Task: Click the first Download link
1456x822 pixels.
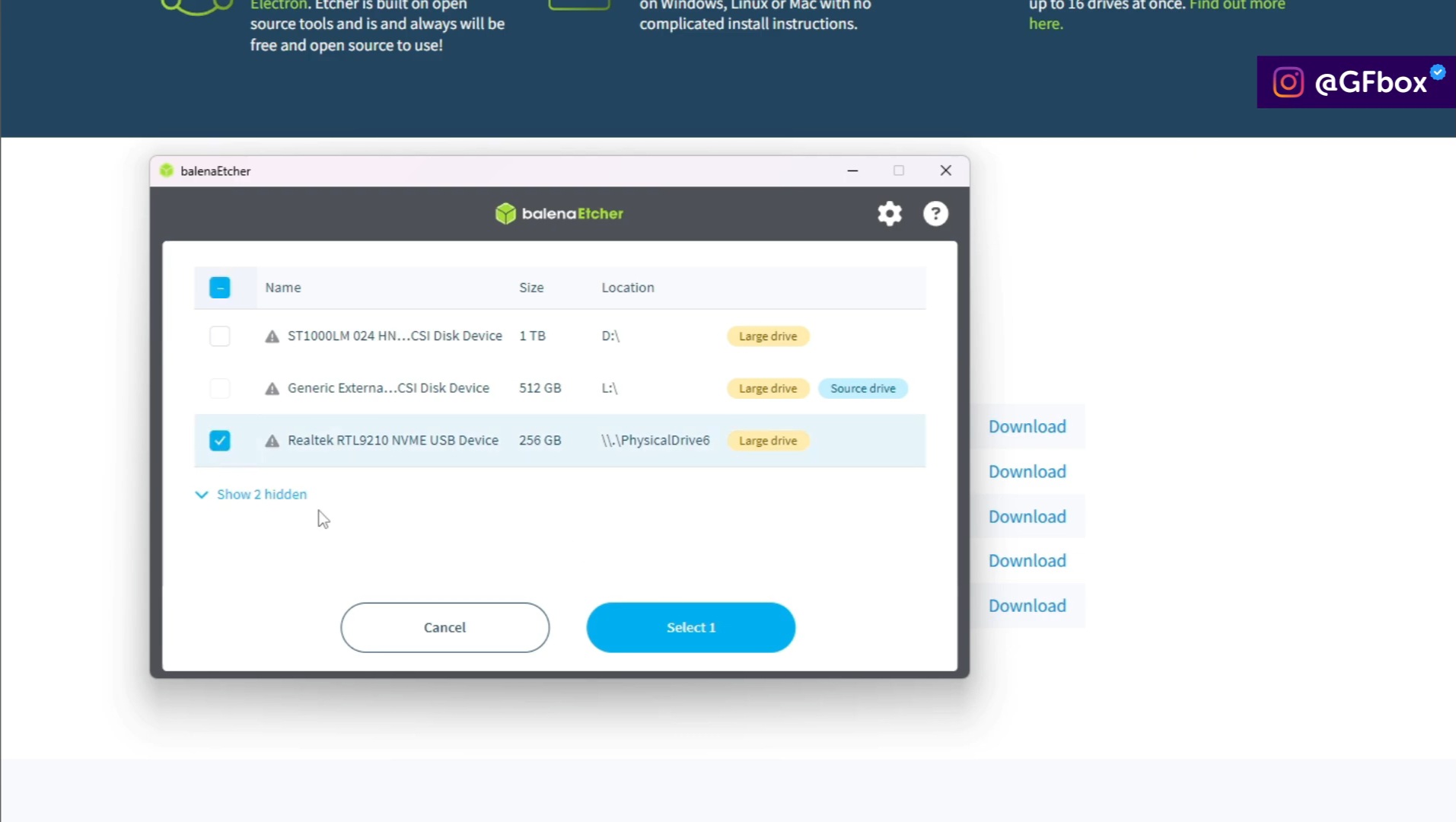Action: click(1027, 427)
